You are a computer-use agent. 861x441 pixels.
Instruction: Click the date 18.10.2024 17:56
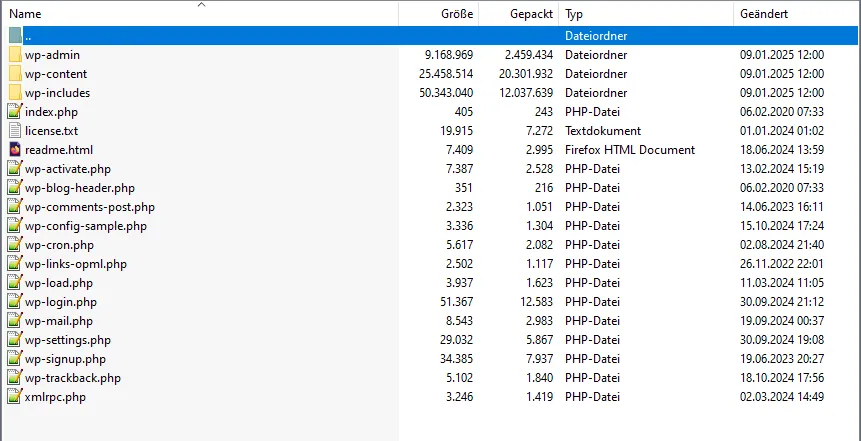782,378
